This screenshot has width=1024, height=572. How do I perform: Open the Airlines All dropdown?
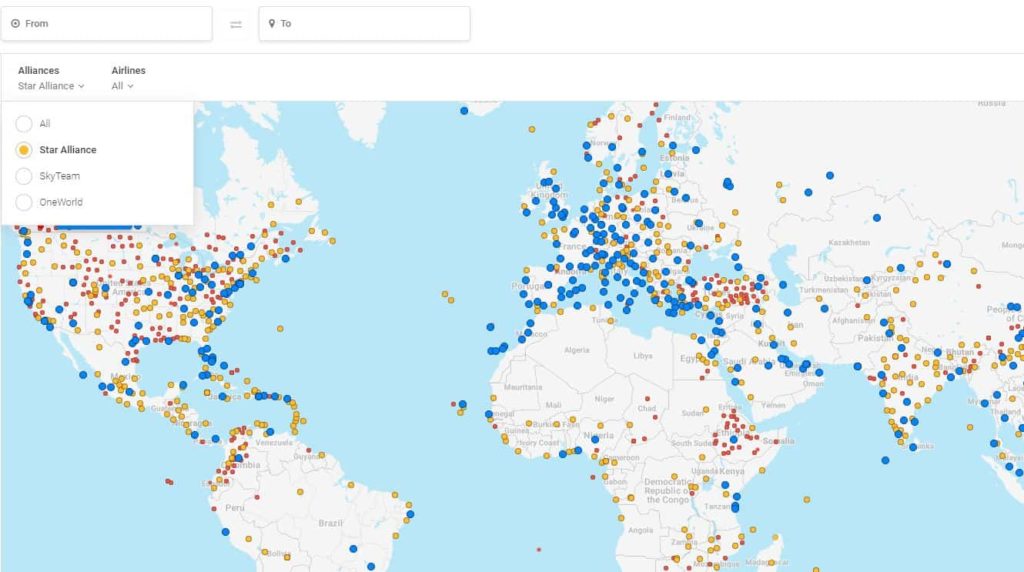coord(122,86)
